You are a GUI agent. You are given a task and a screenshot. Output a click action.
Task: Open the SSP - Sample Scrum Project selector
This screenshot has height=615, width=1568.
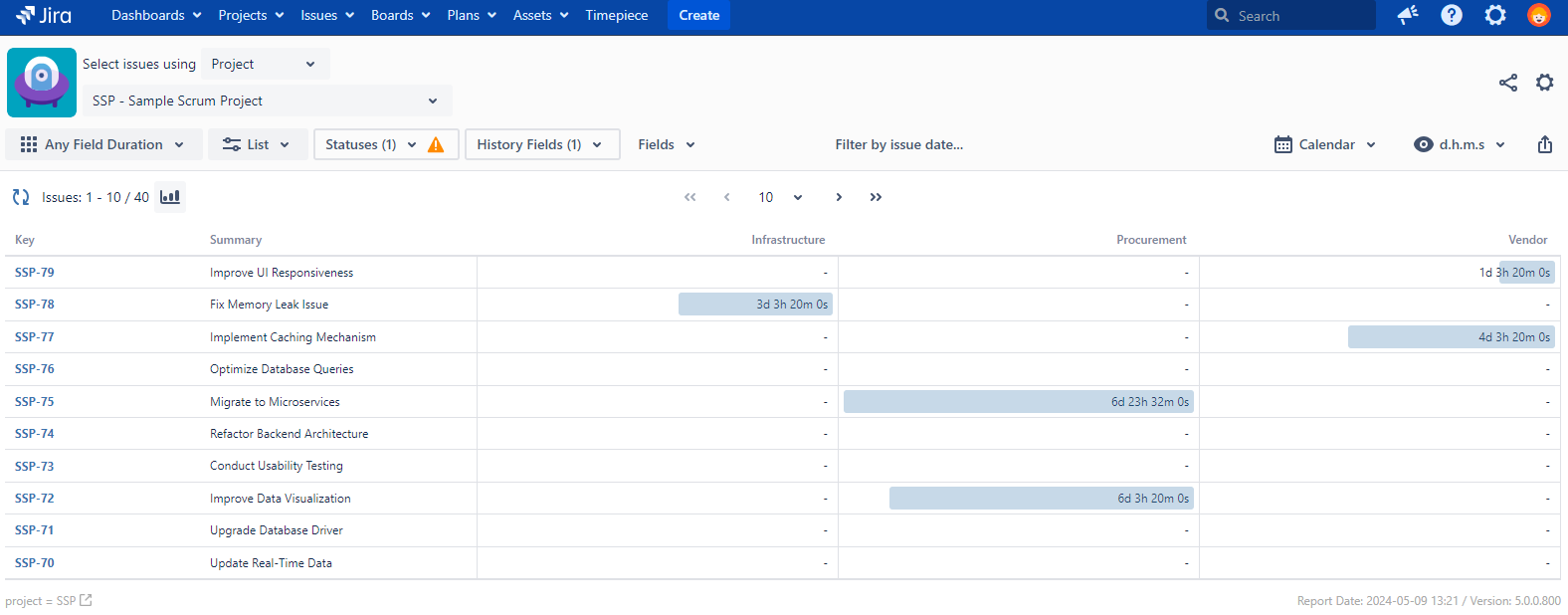tap(267, 101)
